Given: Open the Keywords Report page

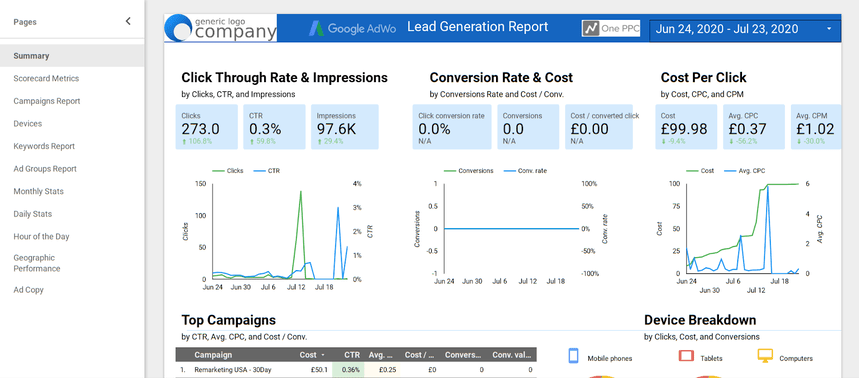Looking at the screenshot, I should (x=44, y=146).
